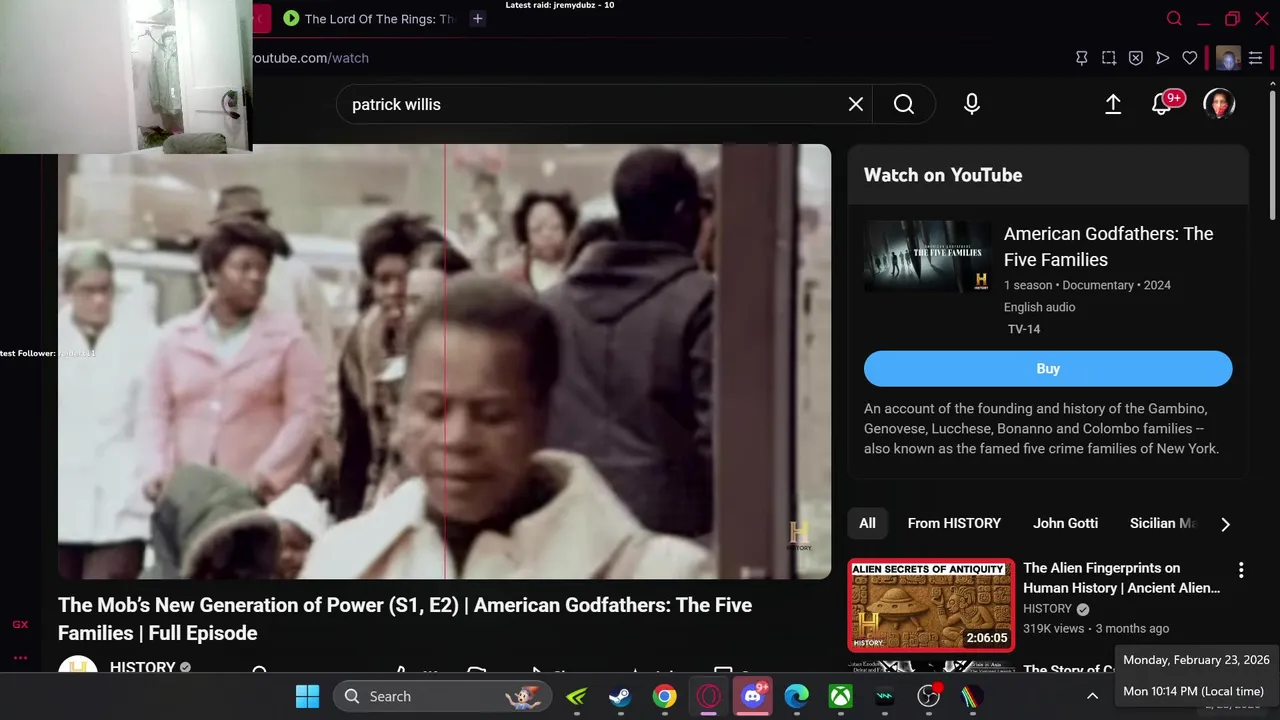1280x720 pixels.
Task: Open American Godfathers: The Five Families title
Action: coord(1108,246)
